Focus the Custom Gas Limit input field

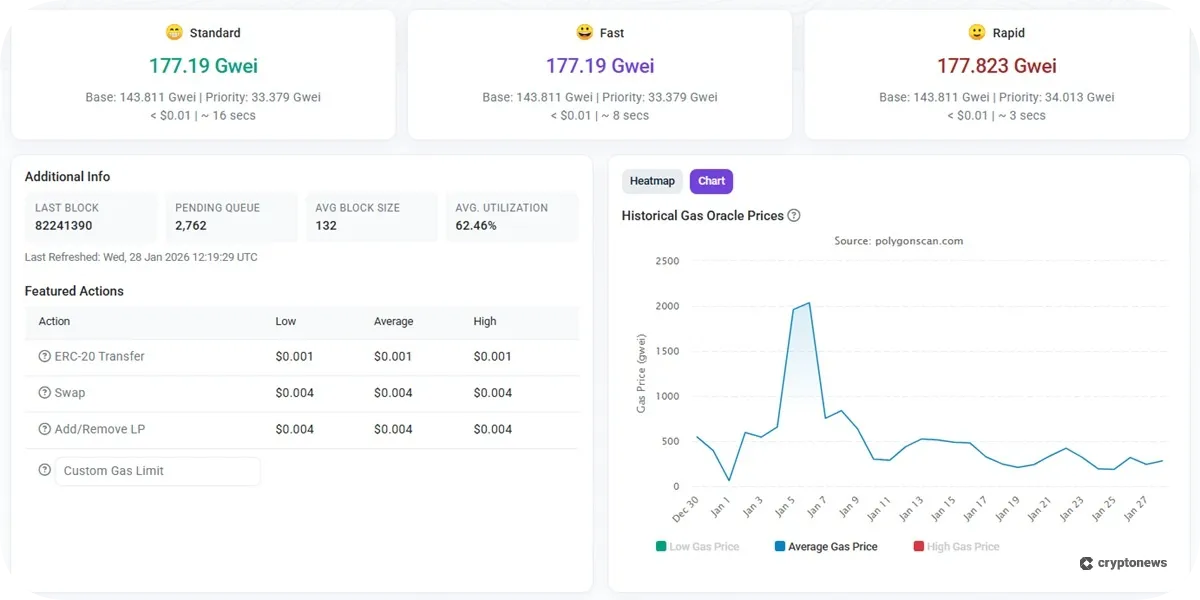click(158, 471)
